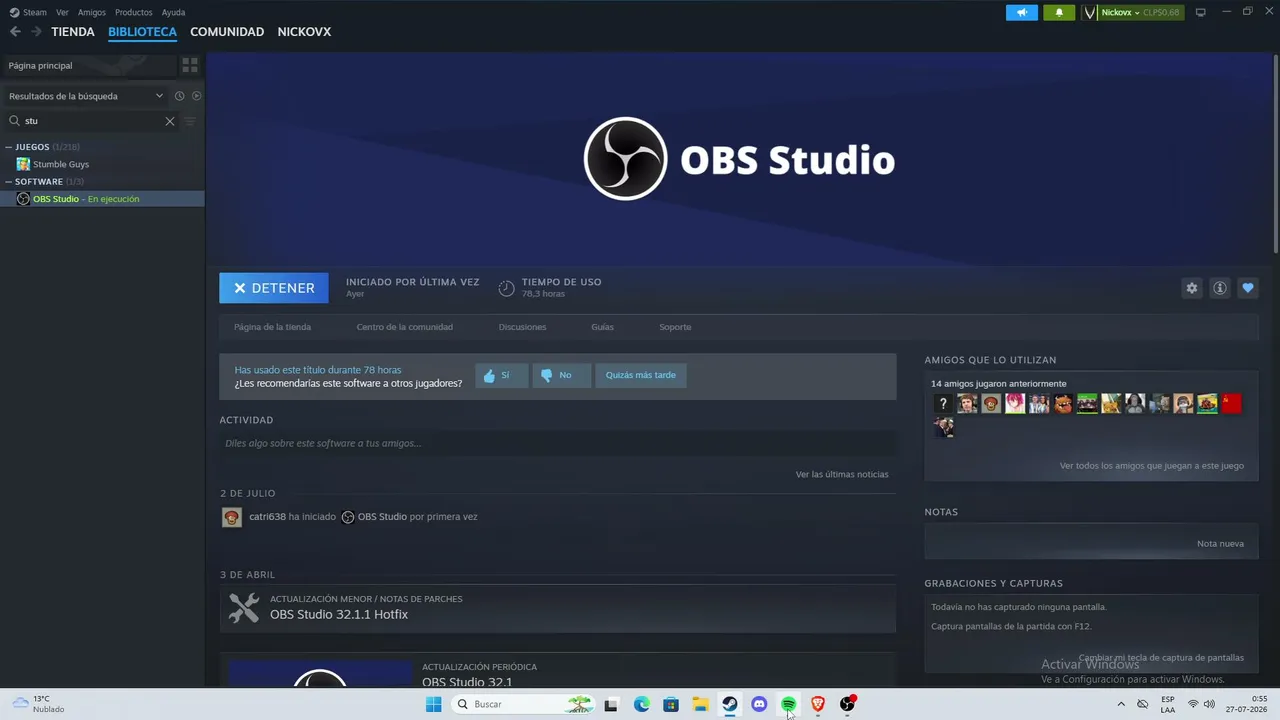This screenshot has width=1280, height=720.
Task: Toggle OBS Studio favorite heart
Action: pos(1248,288)
